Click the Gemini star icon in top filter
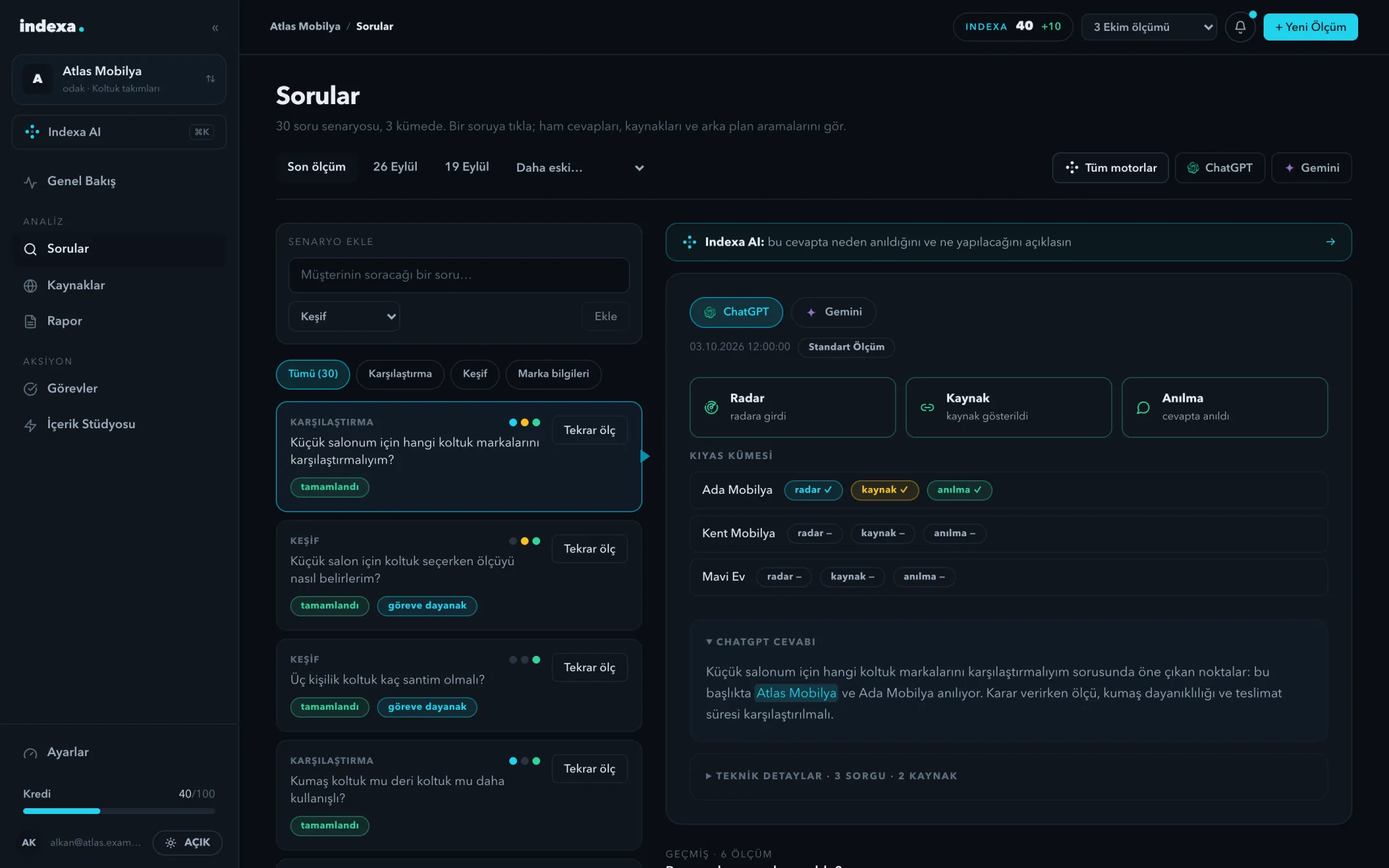1389x868 pixels. tap(1289, 168)
